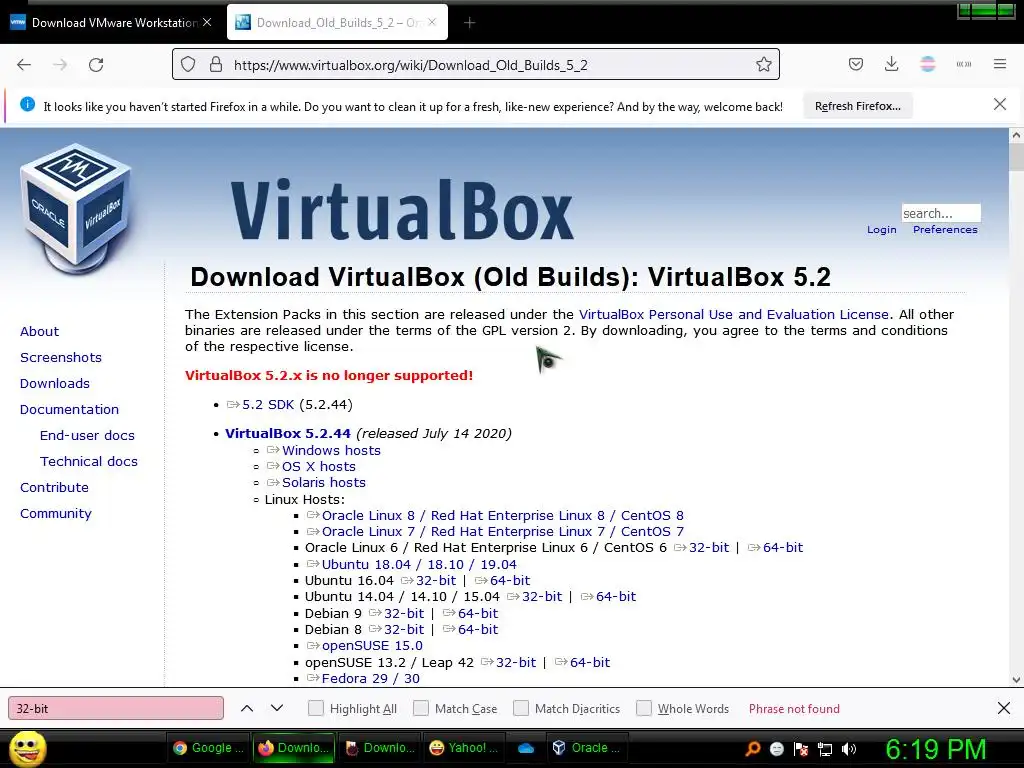Close the Download VMware Workstation tab

coord(207,22)
